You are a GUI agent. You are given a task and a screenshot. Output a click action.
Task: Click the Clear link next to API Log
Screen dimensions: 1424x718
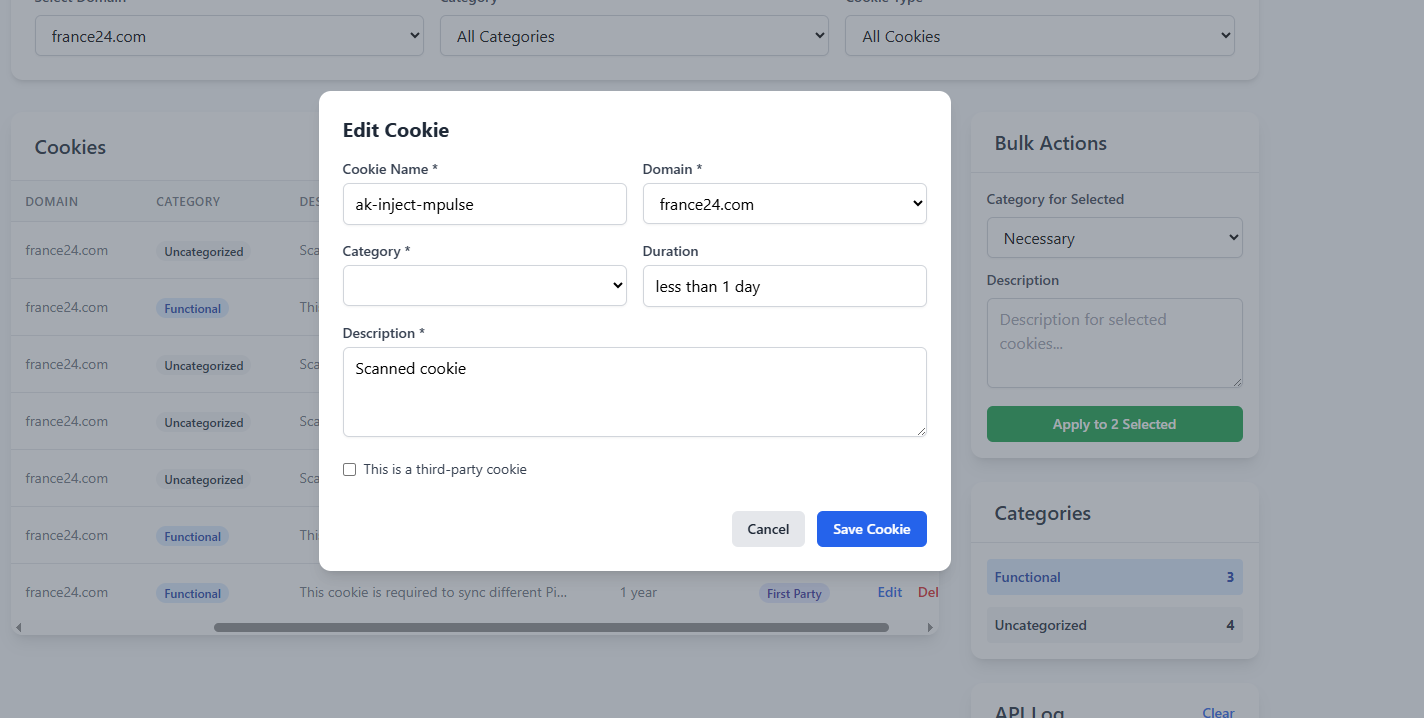pyautogui.click(x=1218, y=712)
